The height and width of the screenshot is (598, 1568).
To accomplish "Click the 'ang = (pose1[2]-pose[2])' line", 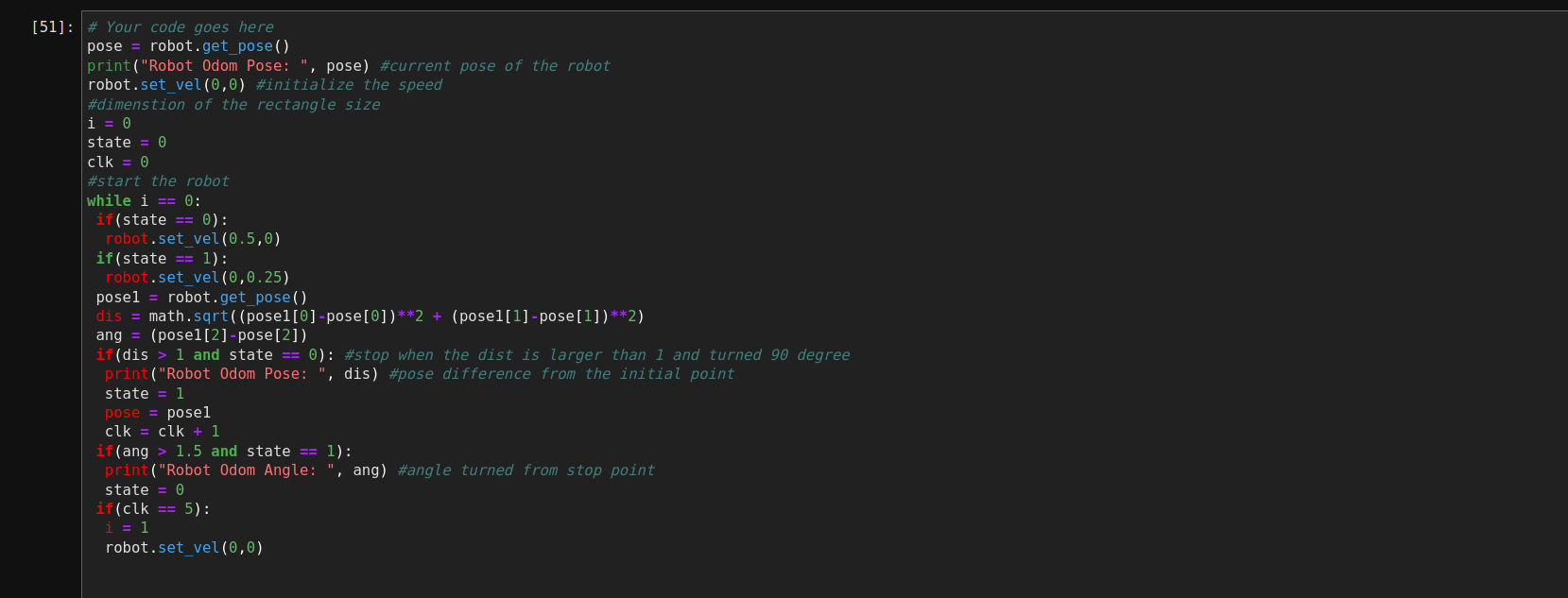I will pos(201,335).
